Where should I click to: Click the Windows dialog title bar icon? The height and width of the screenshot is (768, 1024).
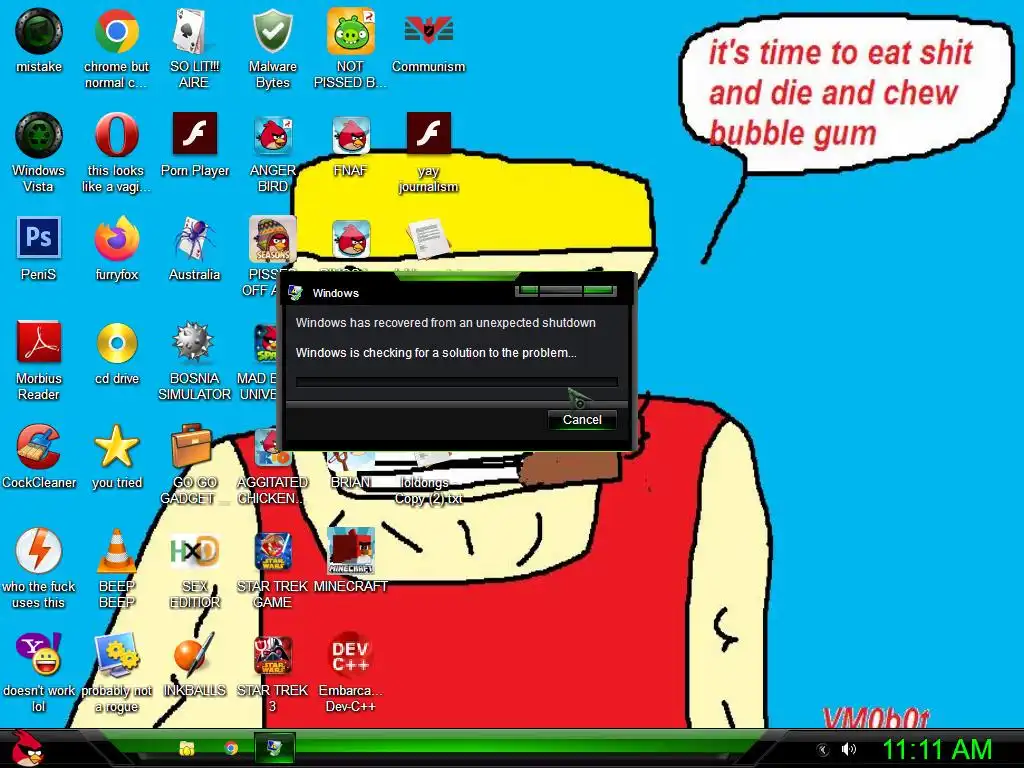(x=296, y=293)
